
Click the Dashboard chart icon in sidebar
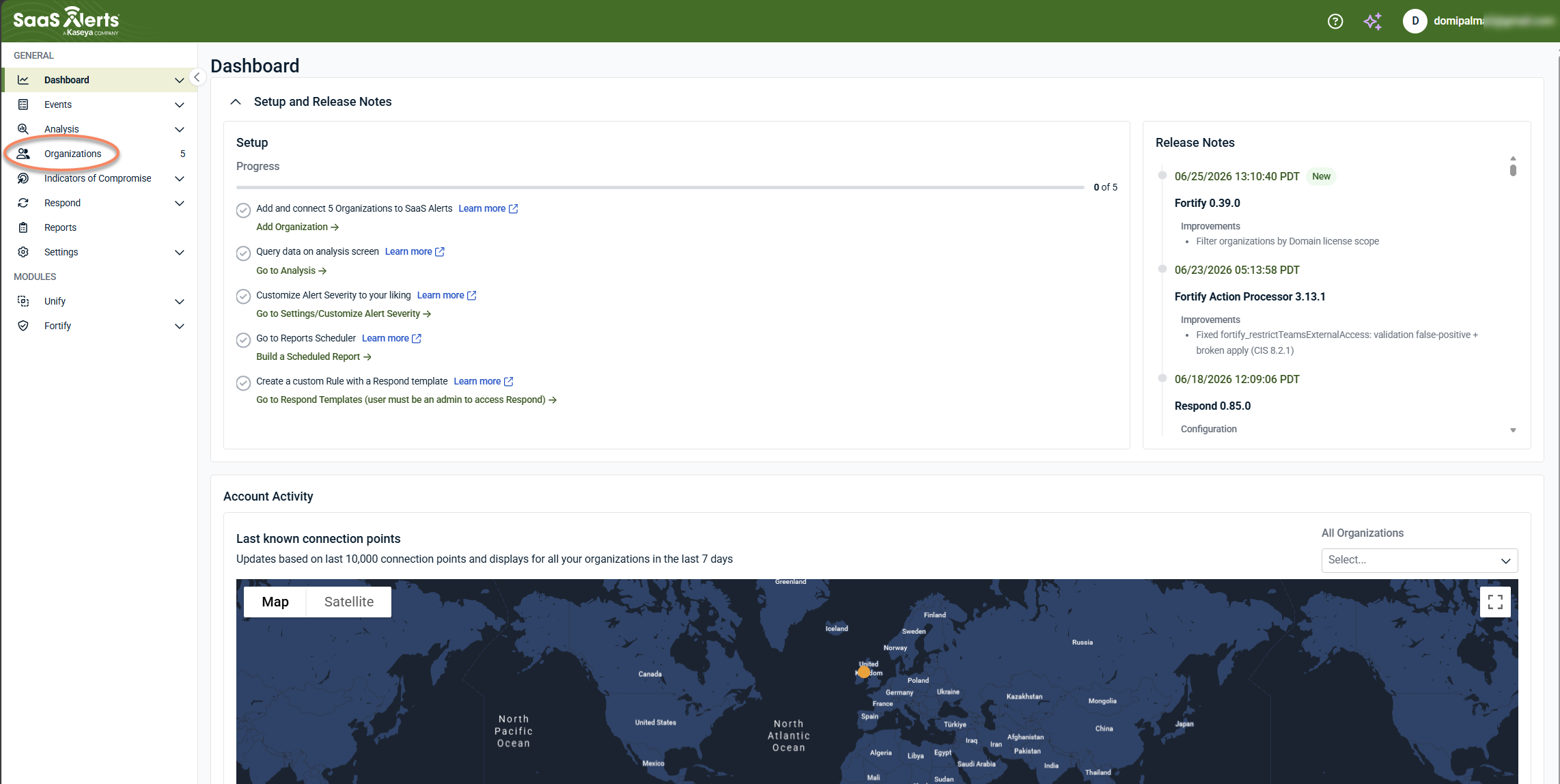(x=23, y=80)
